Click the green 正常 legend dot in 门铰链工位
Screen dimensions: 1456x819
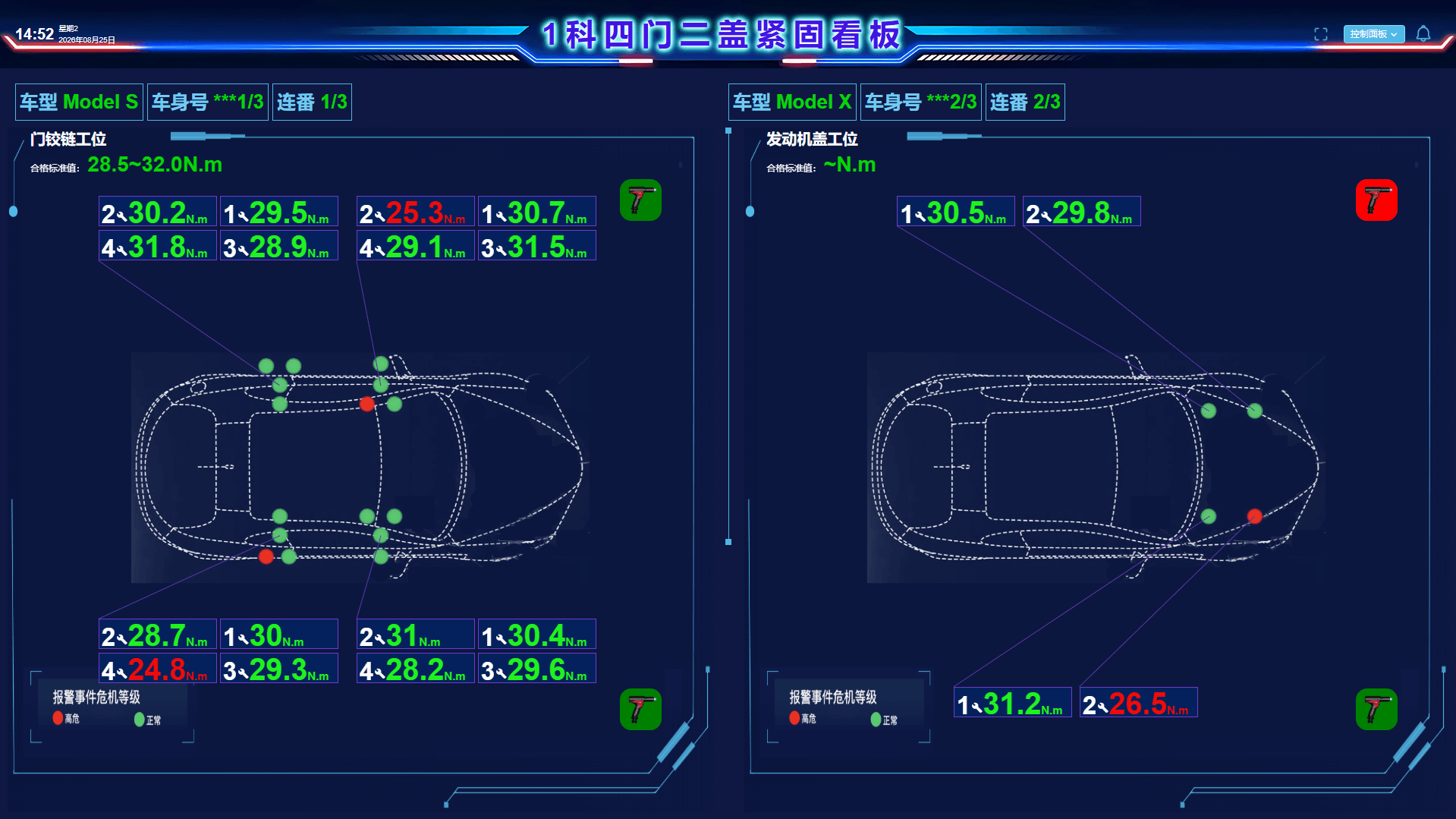coord(139,719)
